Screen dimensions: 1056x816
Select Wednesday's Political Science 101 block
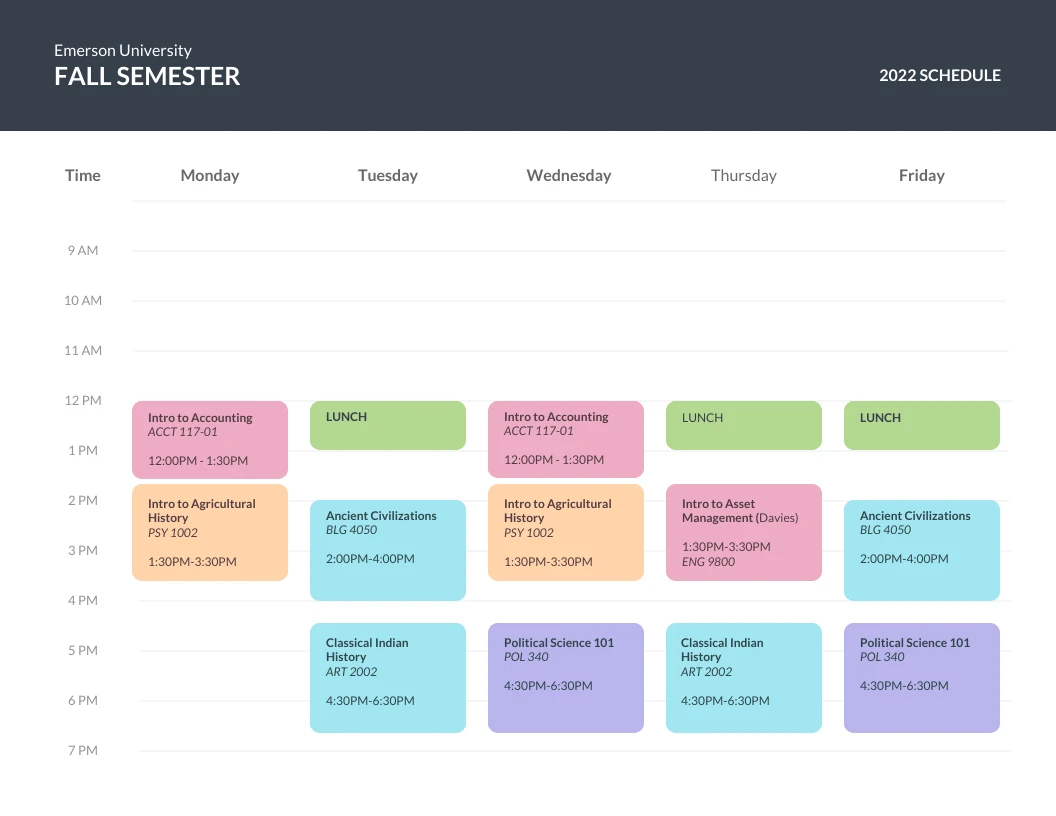click(x=566, y=677)
